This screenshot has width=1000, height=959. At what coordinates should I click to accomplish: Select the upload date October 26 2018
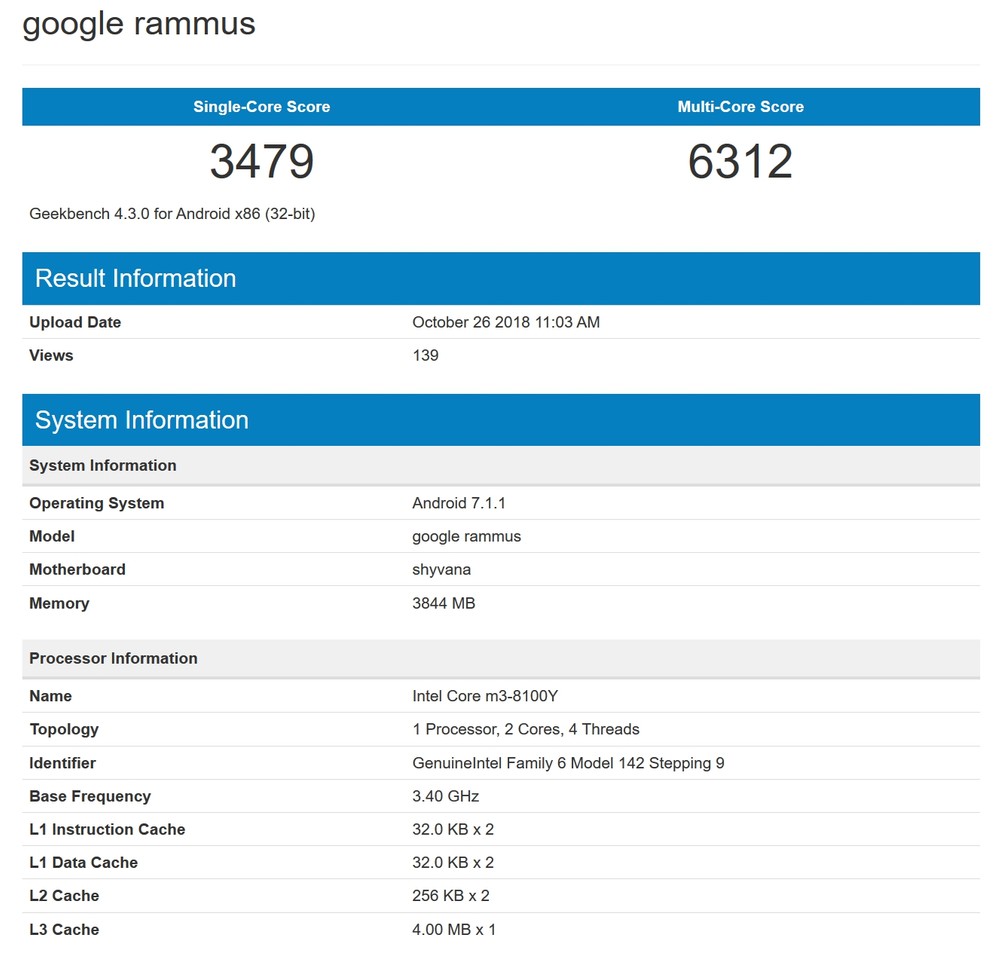click(x=505, y=322)
